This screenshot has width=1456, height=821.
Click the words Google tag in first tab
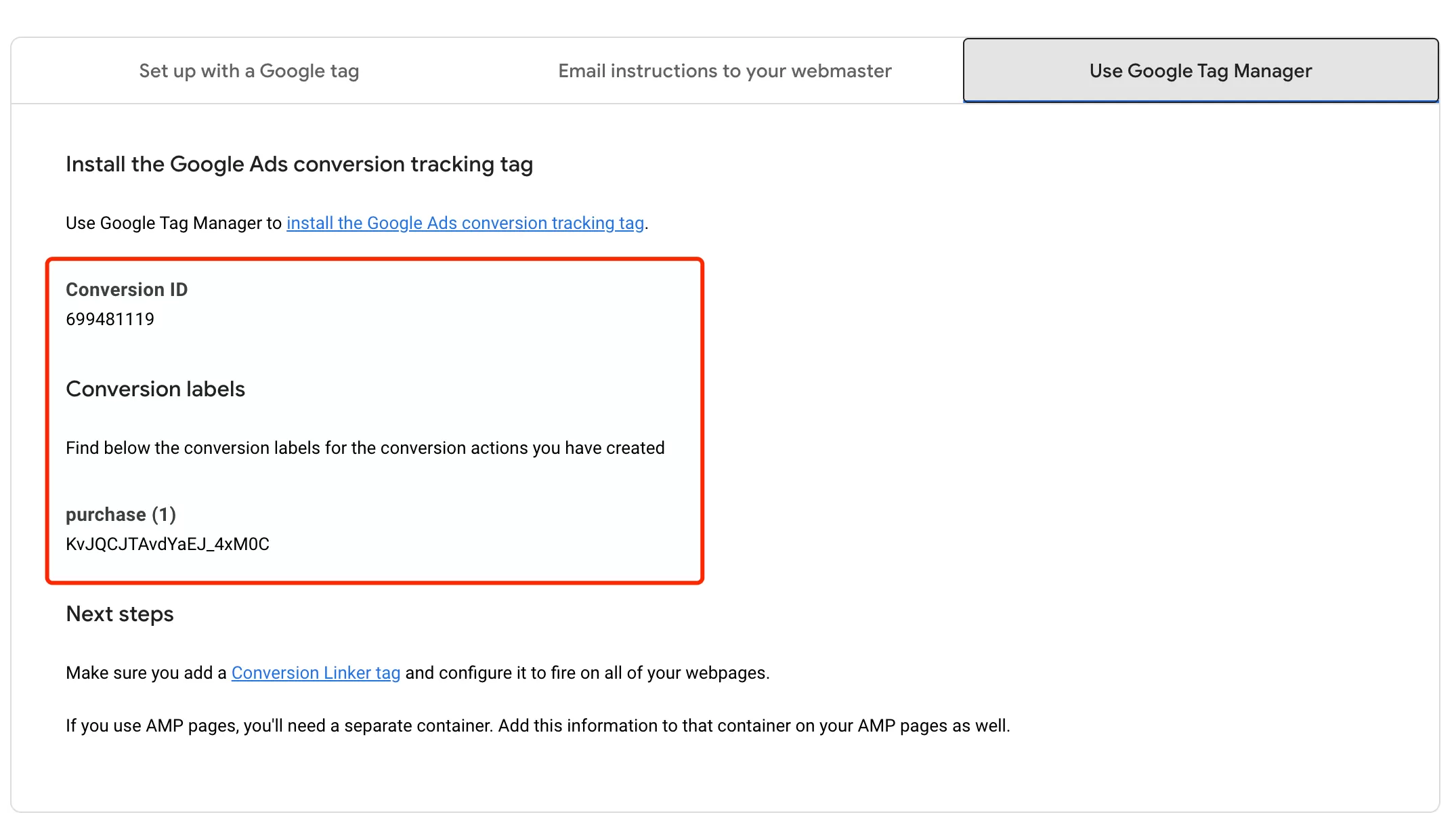[x=309, y=71]
